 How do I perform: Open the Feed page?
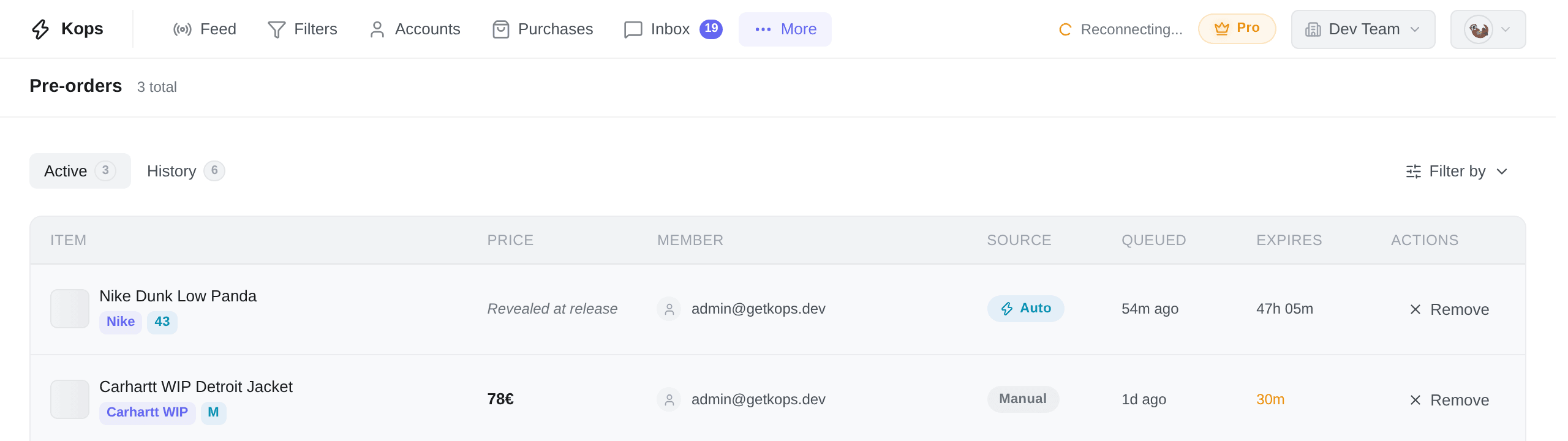[205, 29]
